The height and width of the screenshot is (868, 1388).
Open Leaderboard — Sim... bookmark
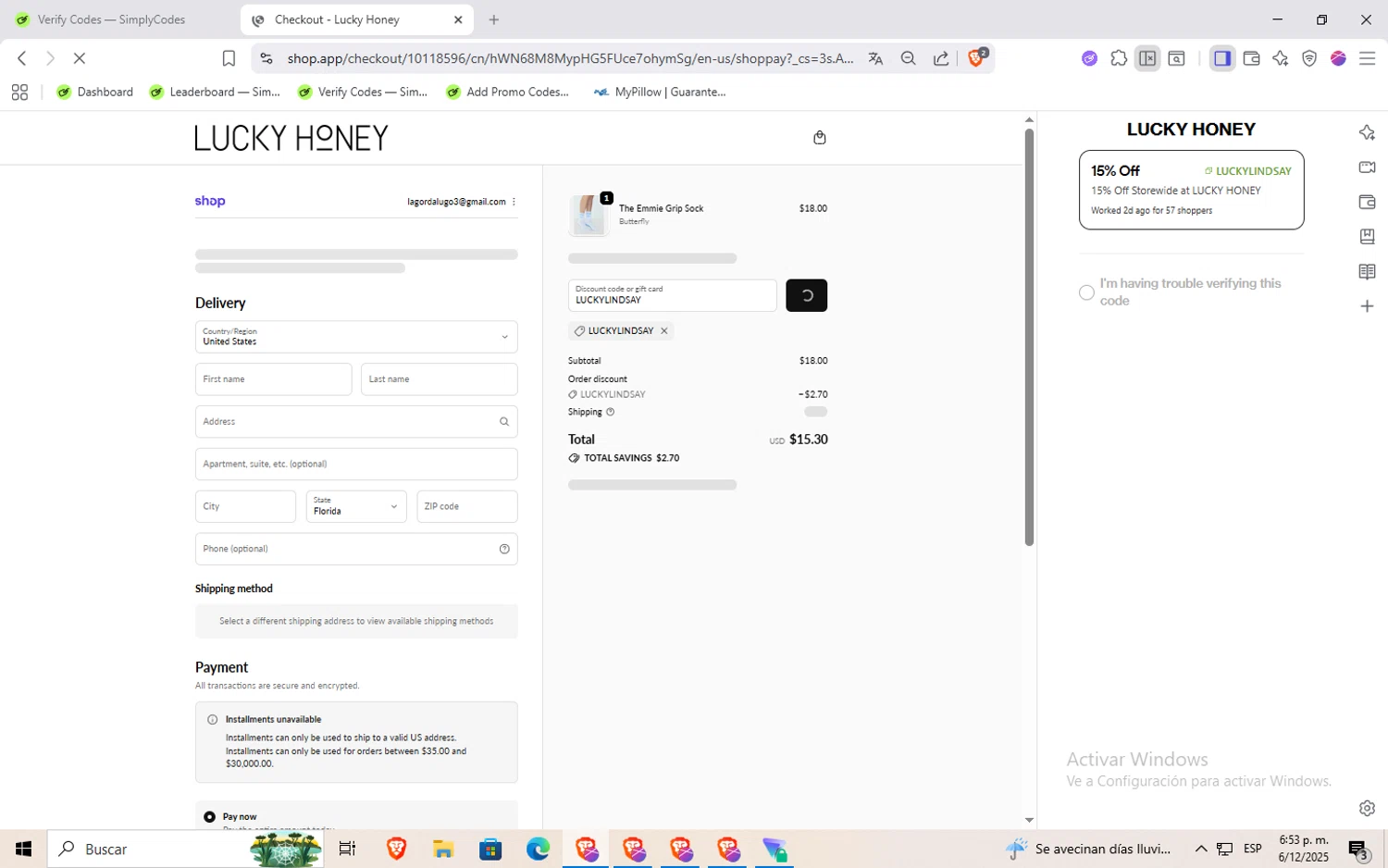215,92
